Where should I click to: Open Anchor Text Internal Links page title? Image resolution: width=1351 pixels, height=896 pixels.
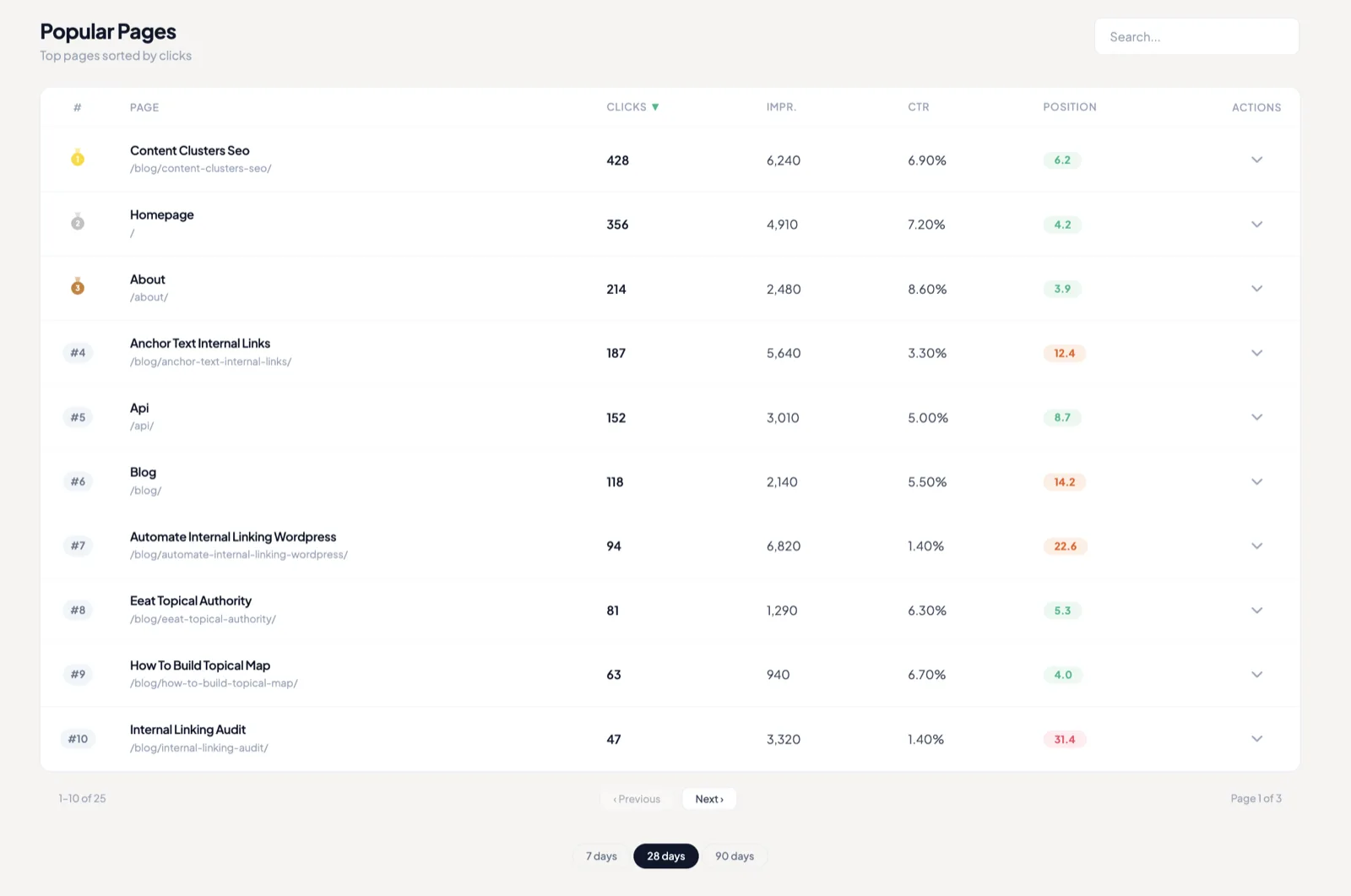(200, 343)
